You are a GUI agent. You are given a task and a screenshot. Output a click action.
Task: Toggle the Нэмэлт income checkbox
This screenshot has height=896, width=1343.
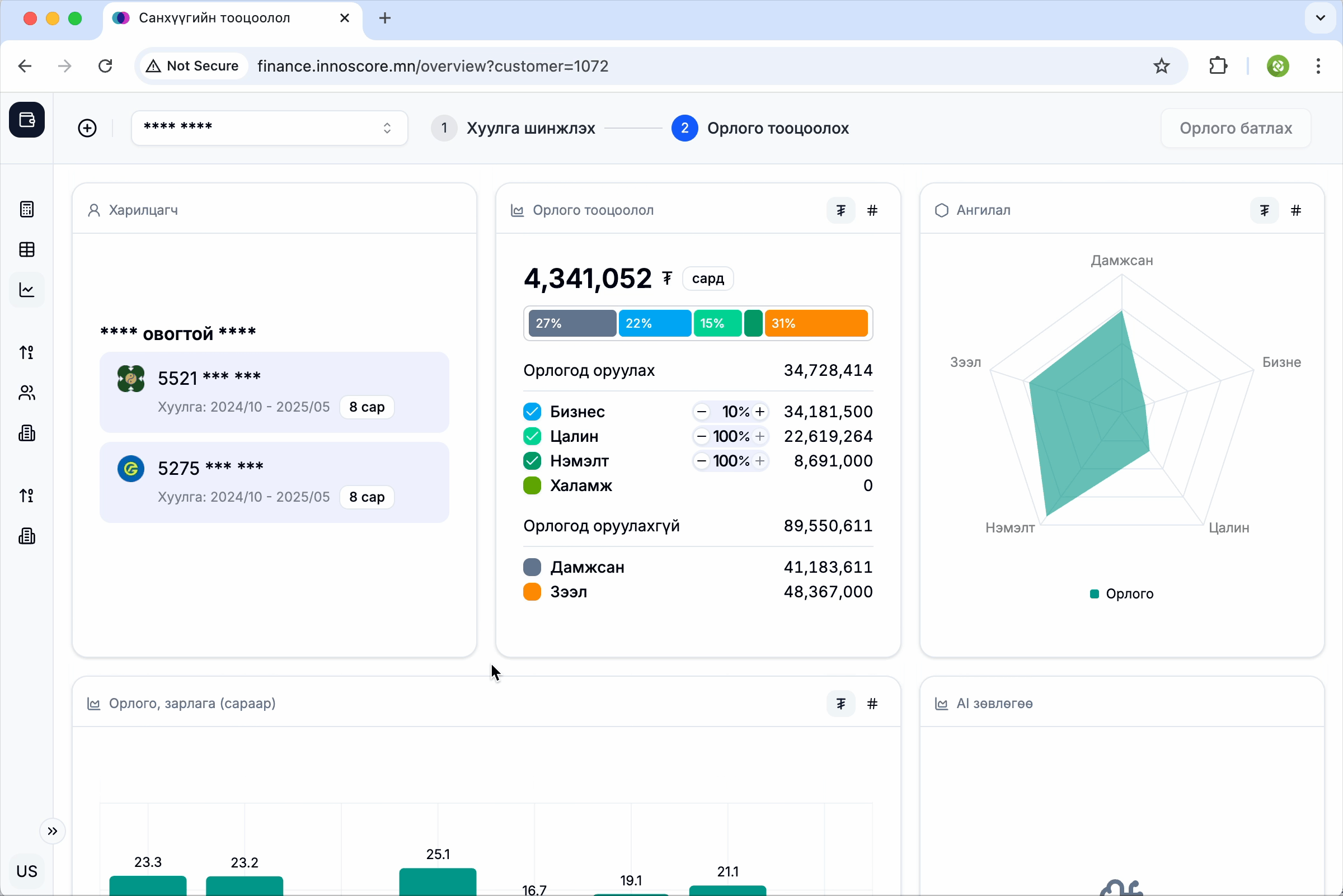click(532, 460)
